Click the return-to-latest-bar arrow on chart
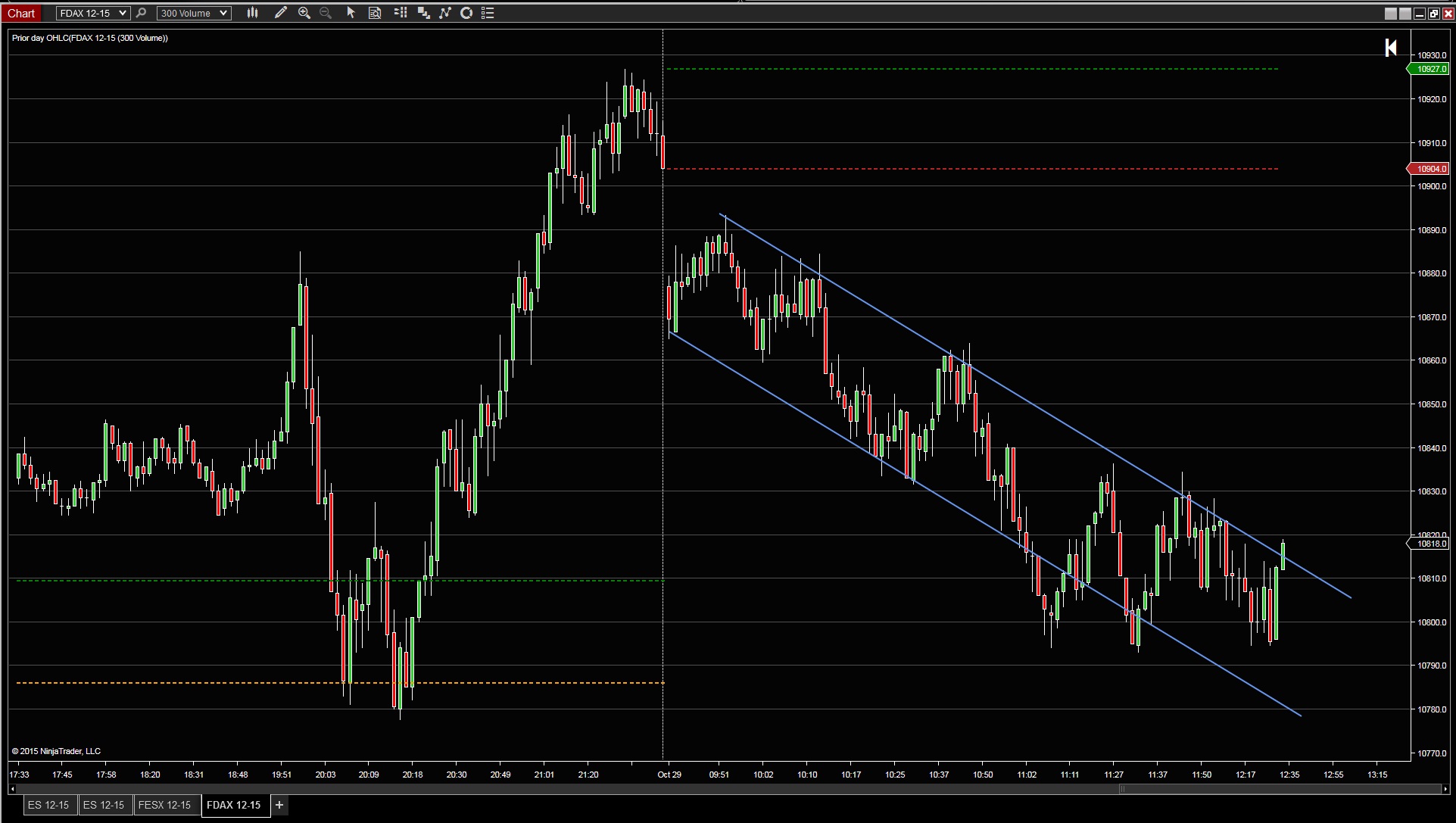Viewport: 1456px width, 823px height. tap(1391, 48)
